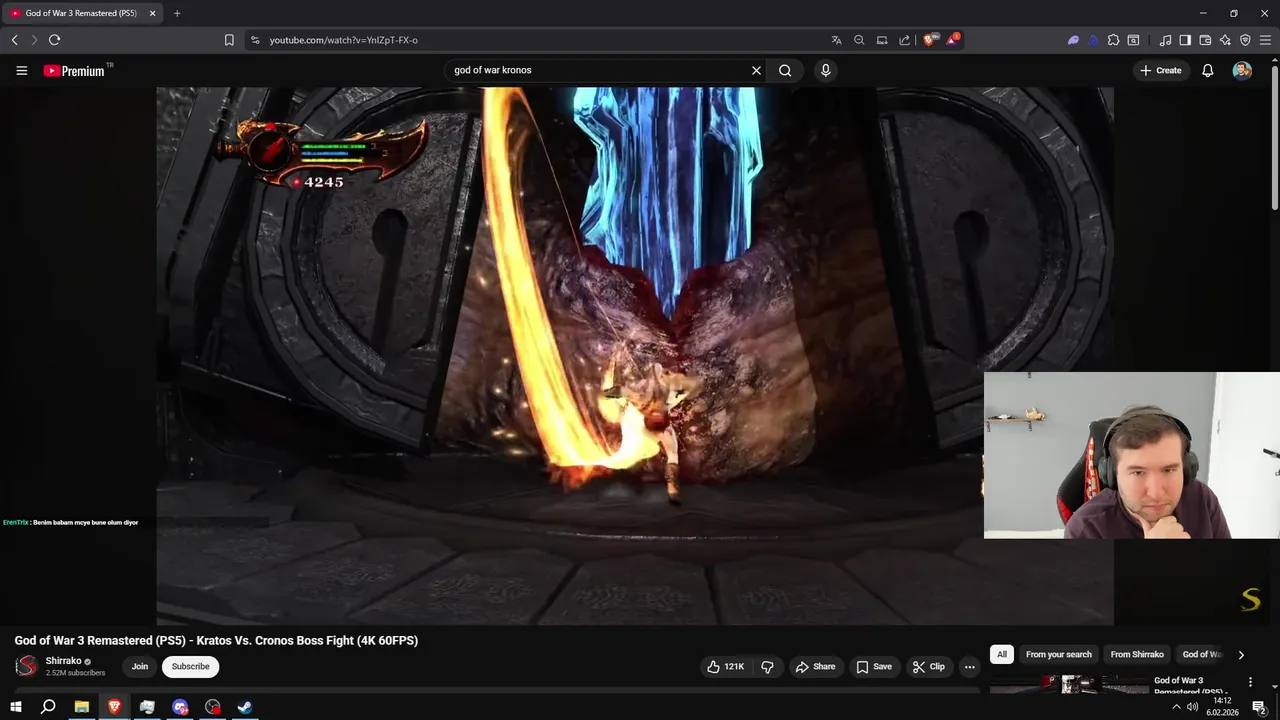Open the browser main menu
The width and height of the screenshot is (1280, 720).
1265,40
